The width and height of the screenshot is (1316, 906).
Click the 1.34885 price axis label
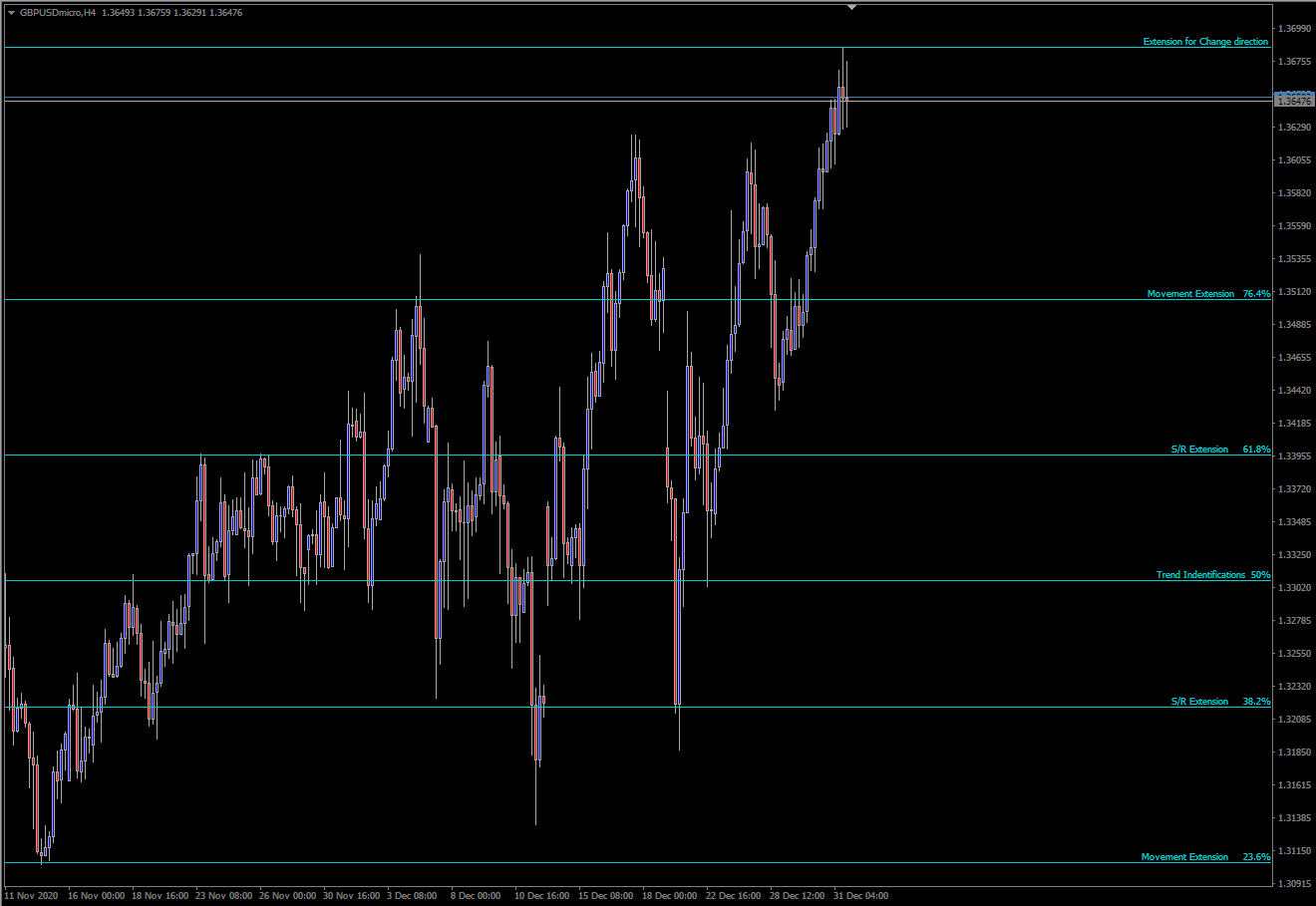[1293, 325]
